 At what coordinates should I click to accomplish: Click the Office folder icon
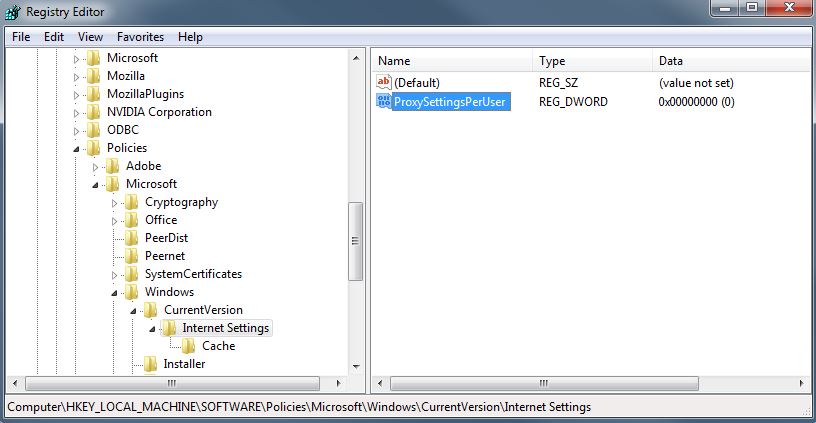132,220
